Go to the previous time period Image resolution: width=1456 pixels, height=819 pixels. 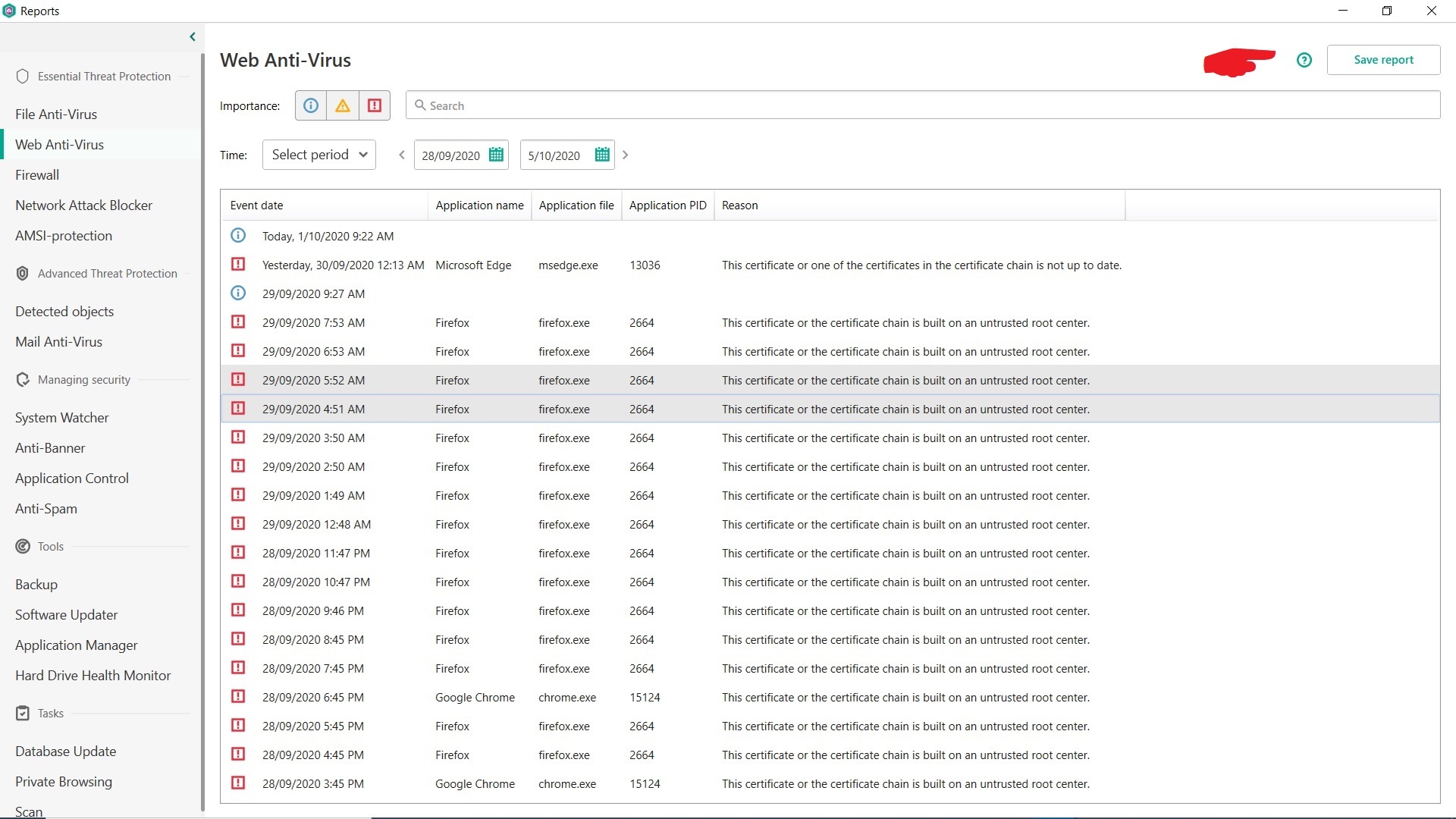pyautogui.click(x=402, y=155)
